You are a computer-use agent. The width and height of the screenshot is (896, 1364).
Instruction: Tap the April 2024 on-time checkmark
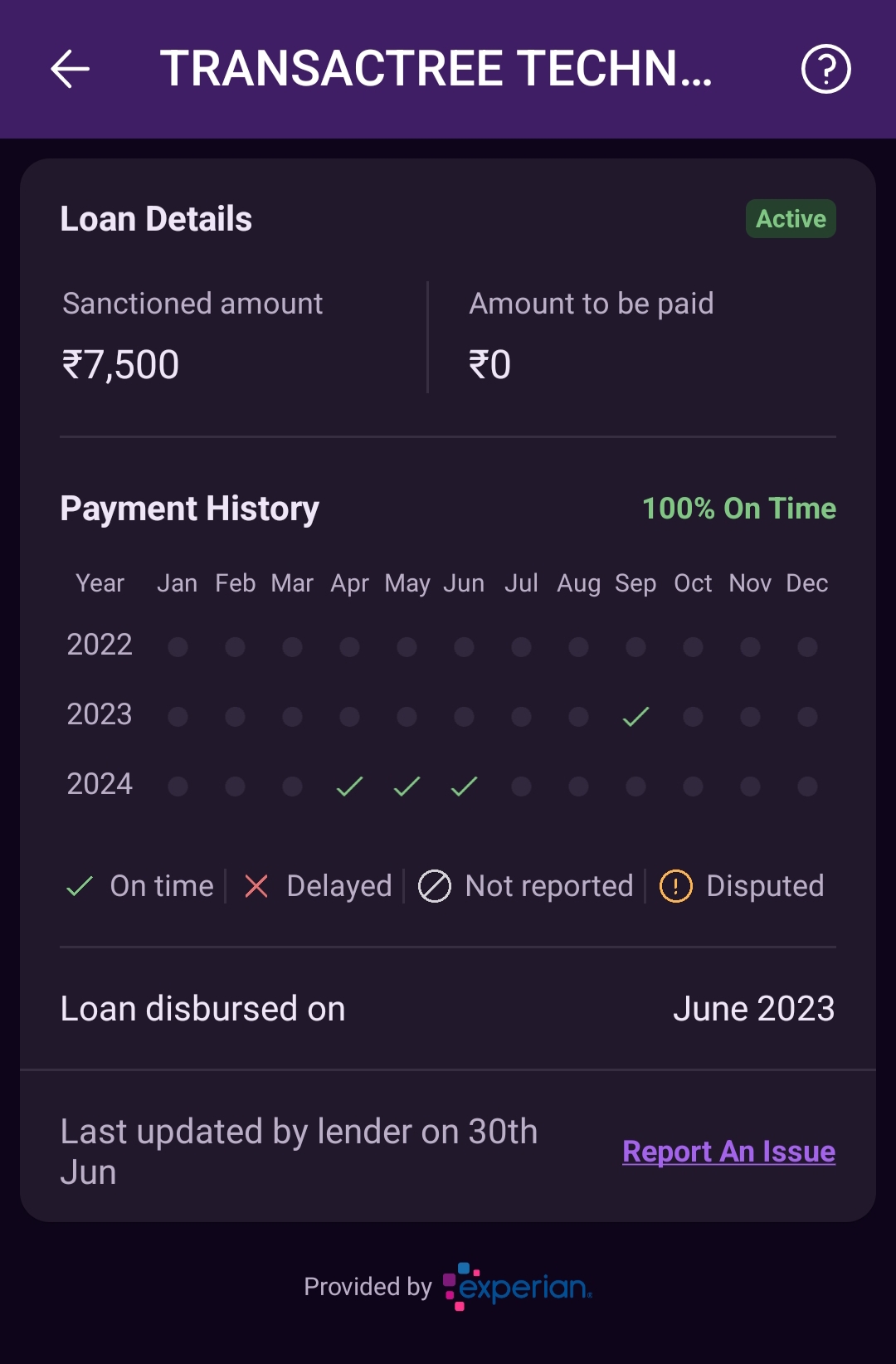tap(349, 786)
